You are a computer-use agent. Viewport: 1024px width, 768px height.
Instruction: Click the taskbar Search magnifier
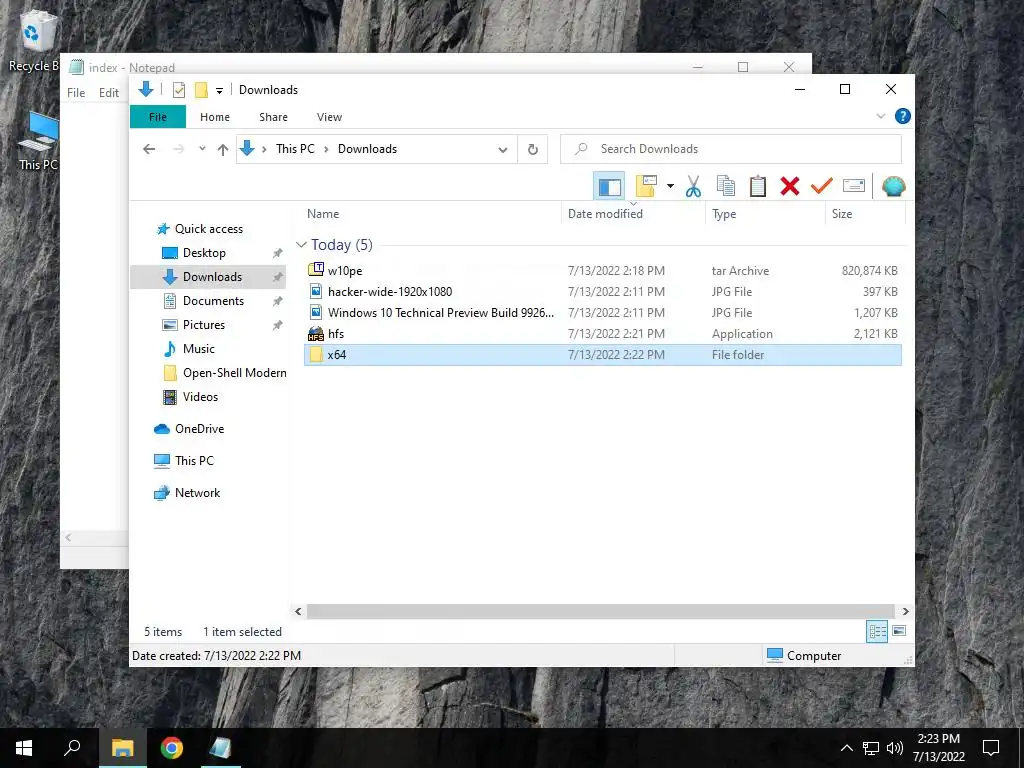click(x=72, y=748)
